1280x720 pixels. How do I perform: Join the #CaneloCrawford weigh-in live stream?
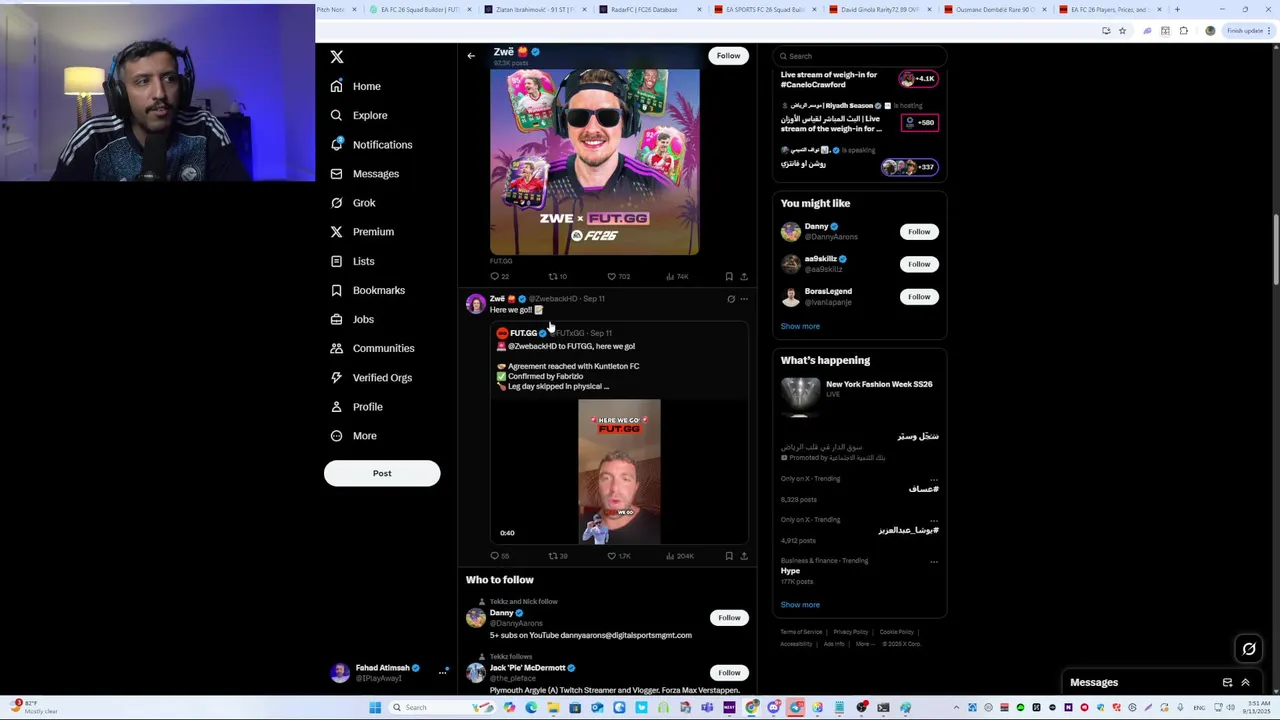859,80
